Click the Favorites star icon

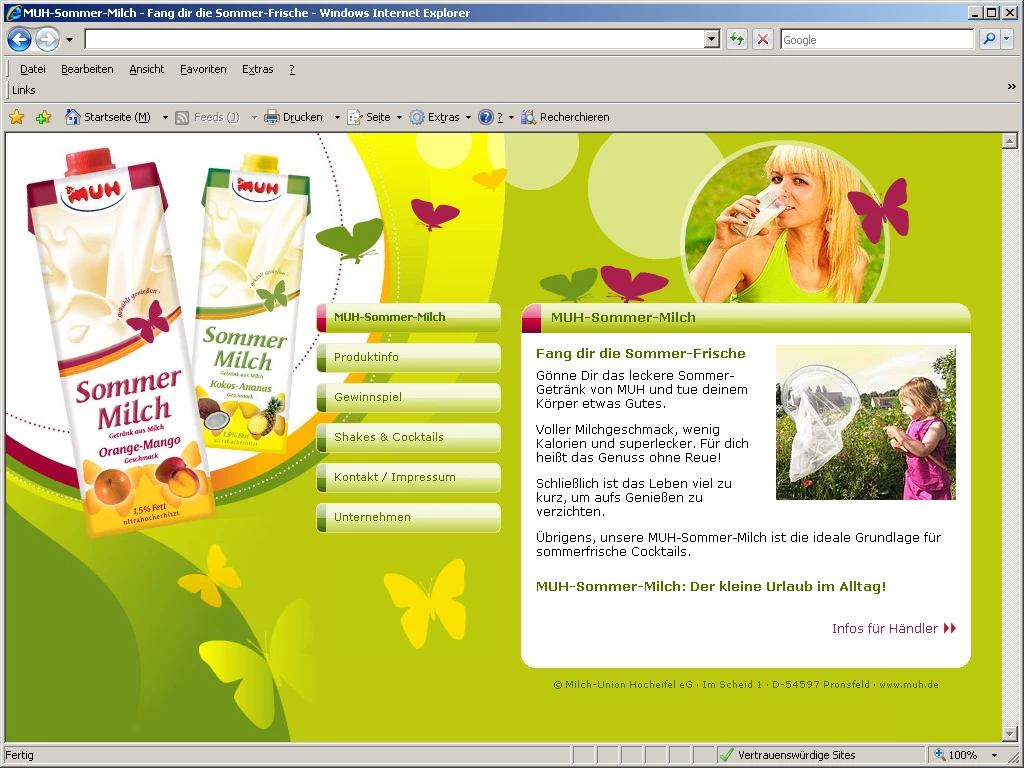pyautogui.click(x=17, y=117)
